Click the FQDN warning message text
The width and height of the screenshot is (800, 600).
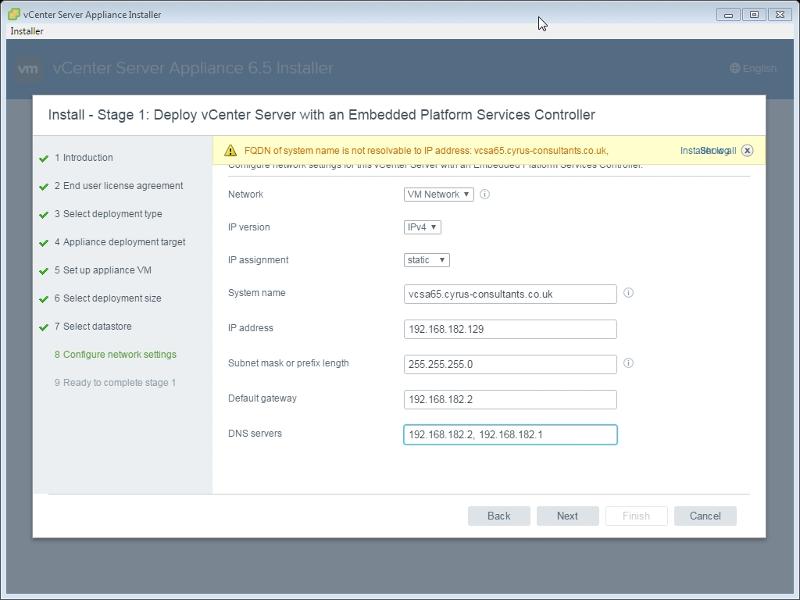coord(426,151)
